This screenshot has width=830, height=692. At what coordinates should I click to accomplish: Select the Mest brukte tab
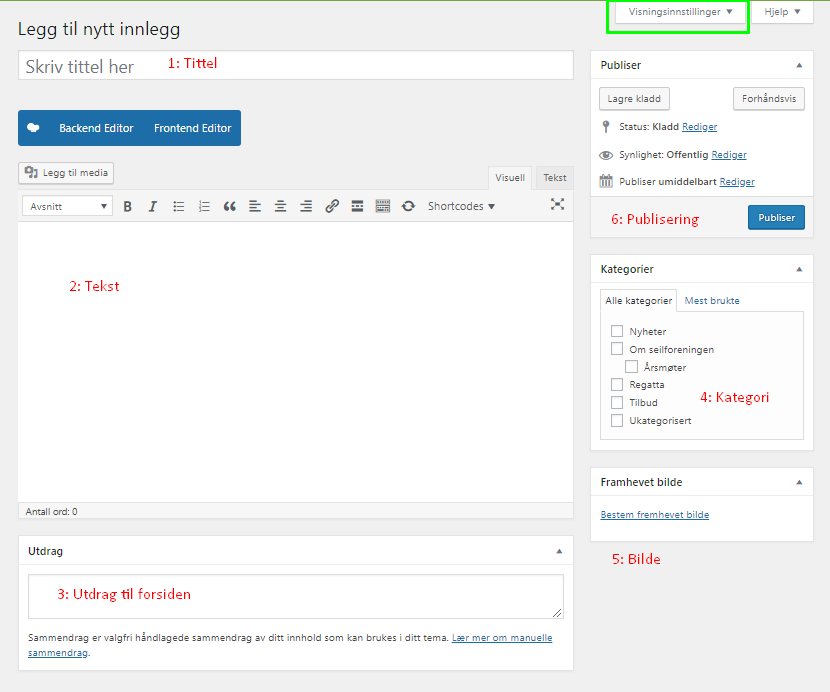712,301
